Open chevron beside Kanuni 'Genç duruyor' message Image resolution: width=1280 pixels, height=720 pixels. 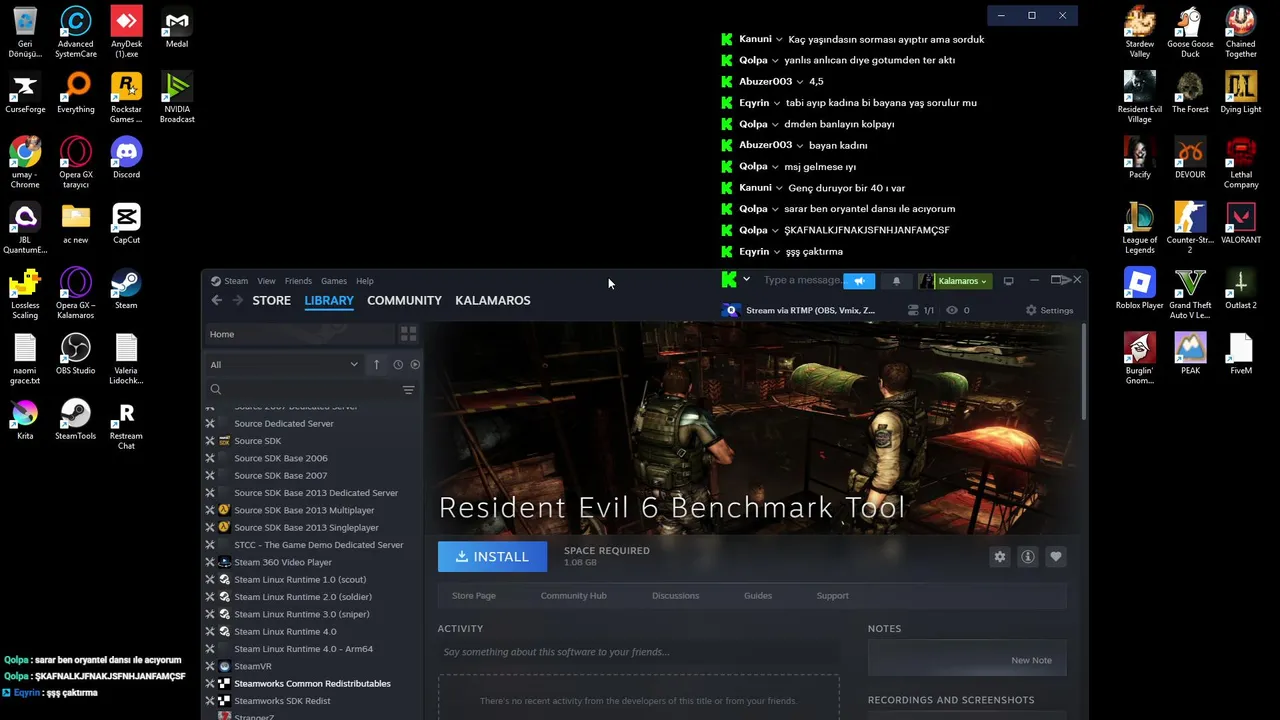pyautogui.click(x=779, y=188)
